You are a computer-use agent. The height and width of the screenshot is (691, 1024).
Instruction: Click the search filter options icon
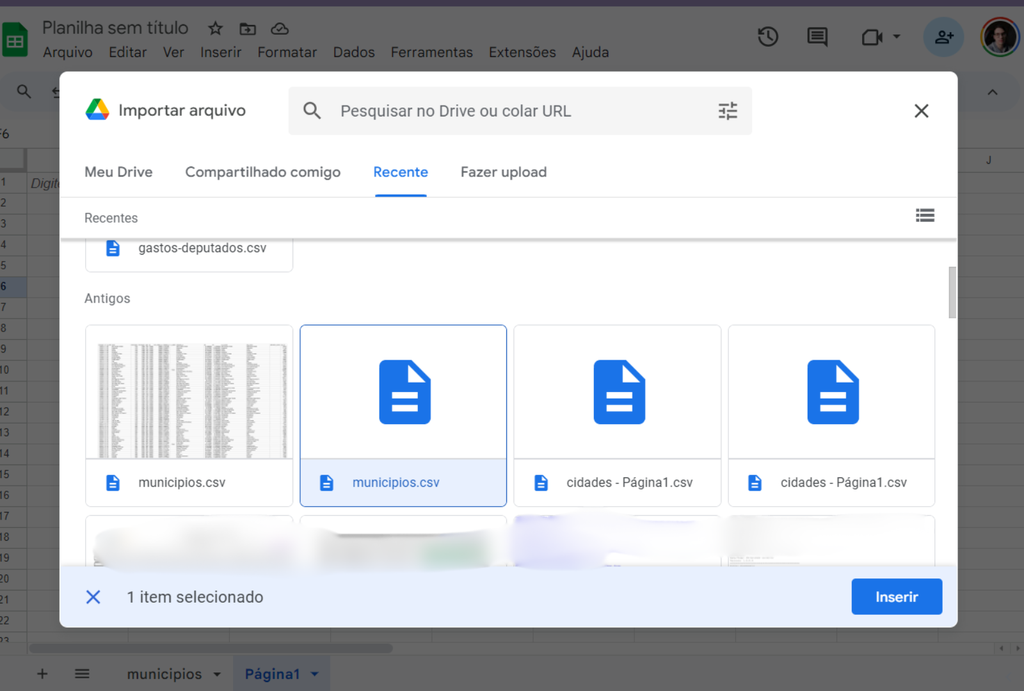pos(727,111)
